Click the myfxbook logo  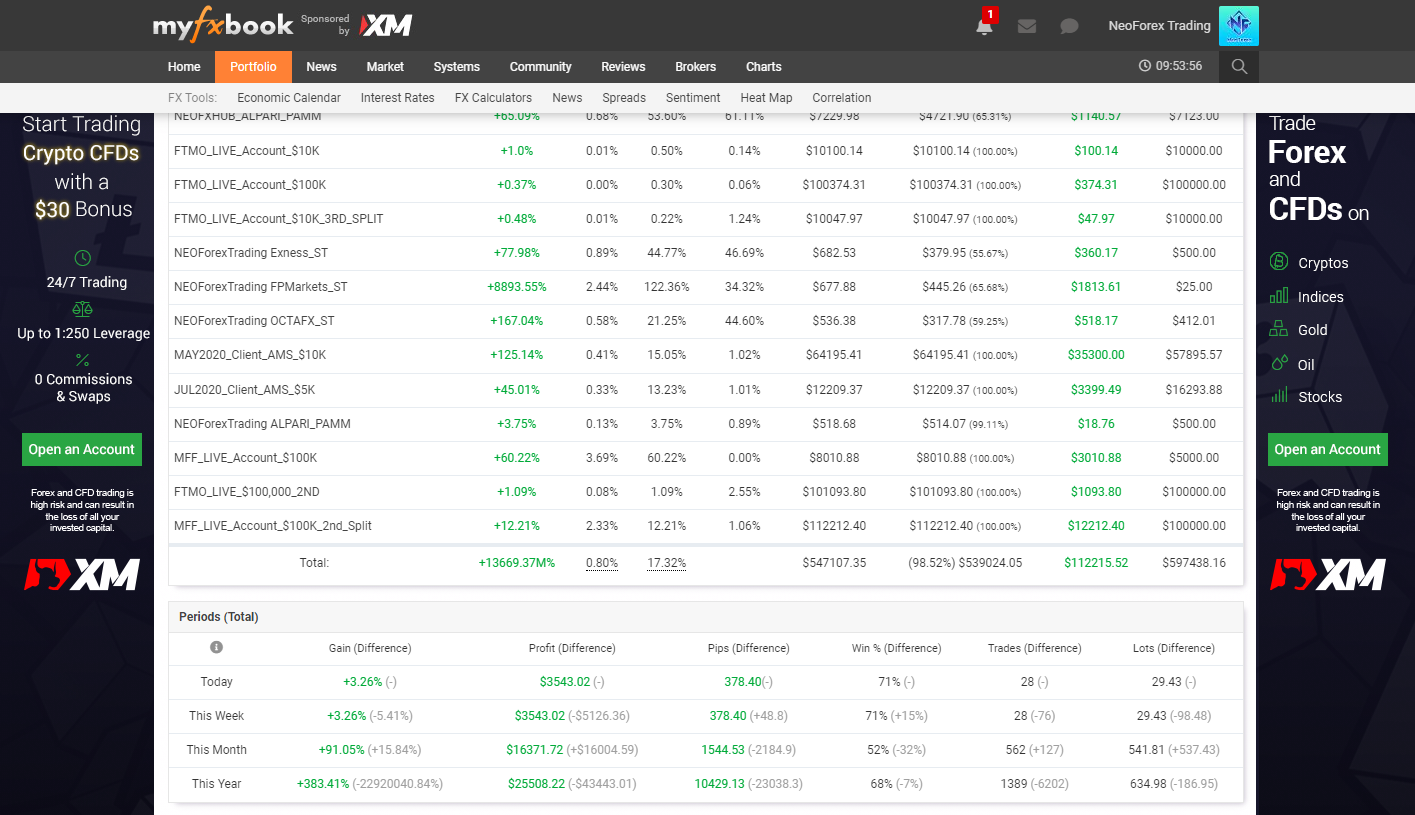point(222,25)
